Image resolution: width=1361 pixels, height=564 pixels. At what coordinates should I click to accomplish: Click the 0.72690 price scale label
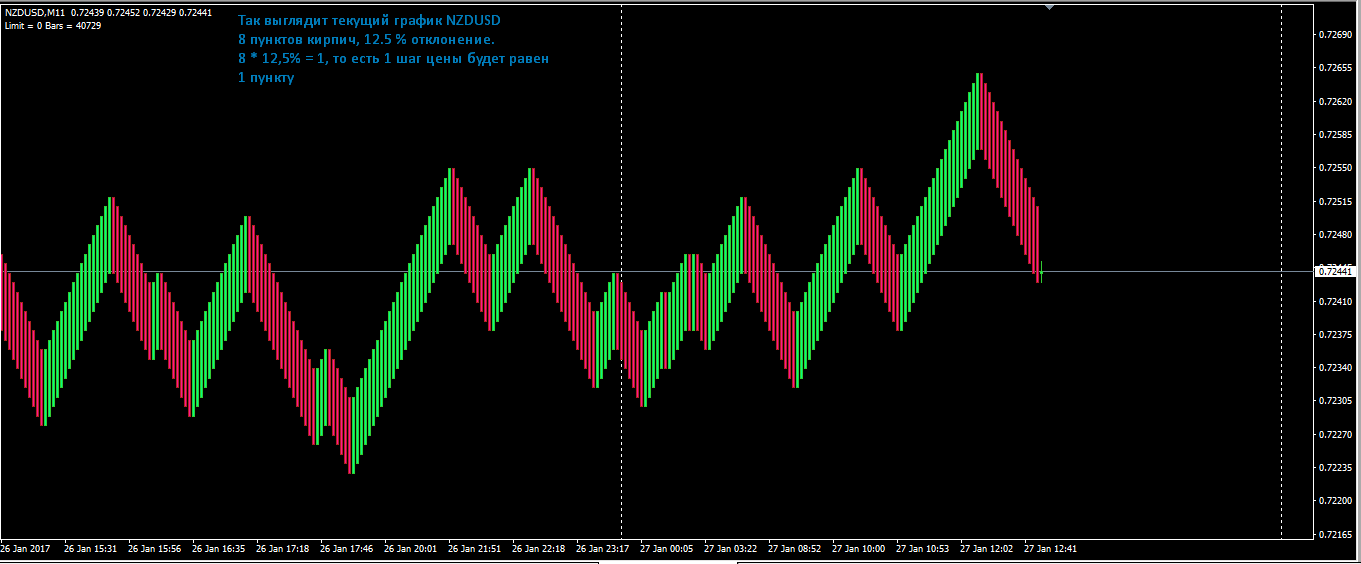pos(1336,35)
